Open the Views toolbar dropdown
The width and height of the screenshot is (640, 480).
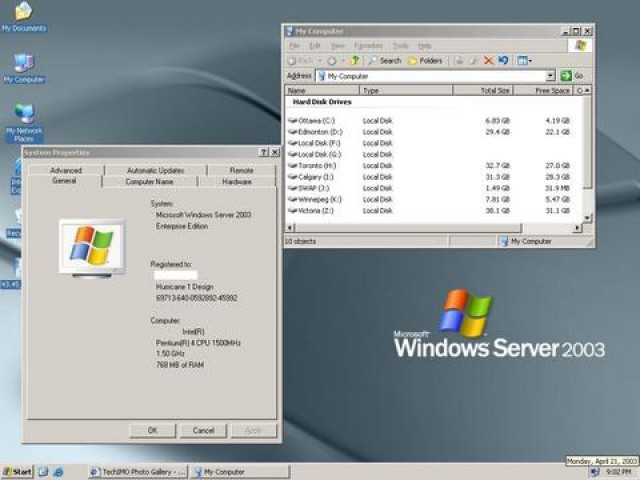click(x=524, y=61)
